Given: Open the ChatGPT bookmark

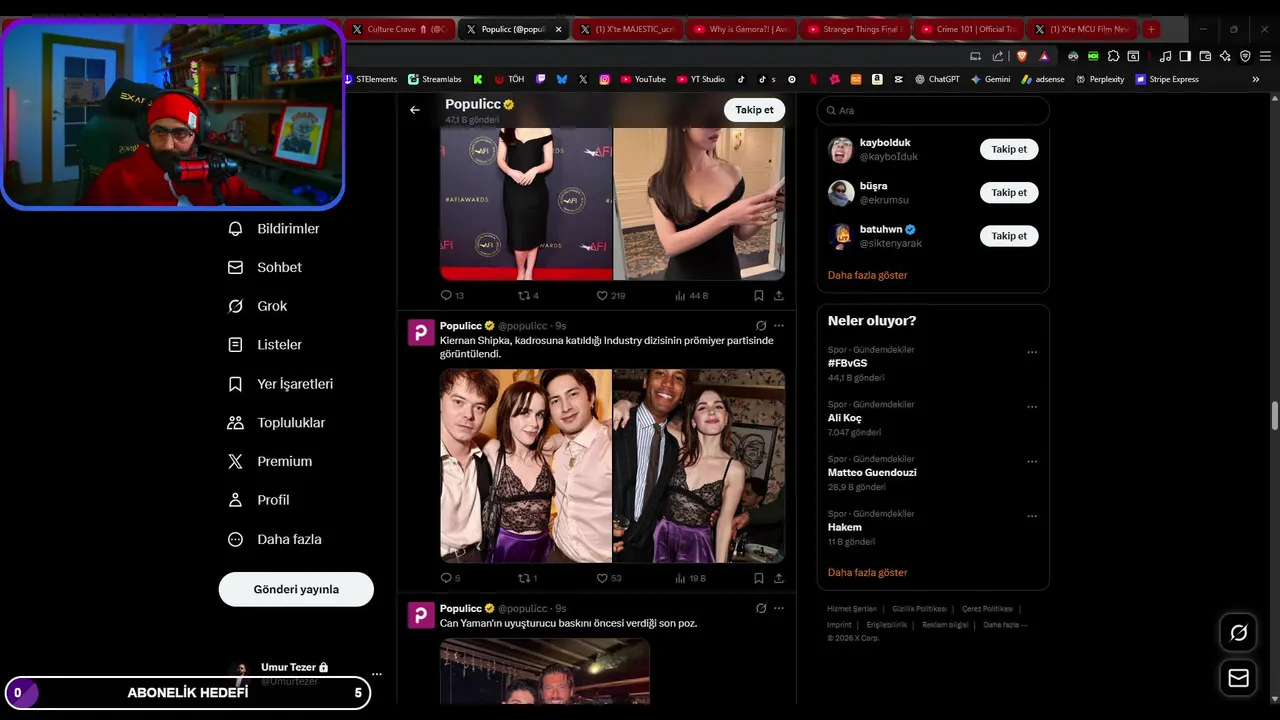Looking at the screenshot, I should coord(935,79).
